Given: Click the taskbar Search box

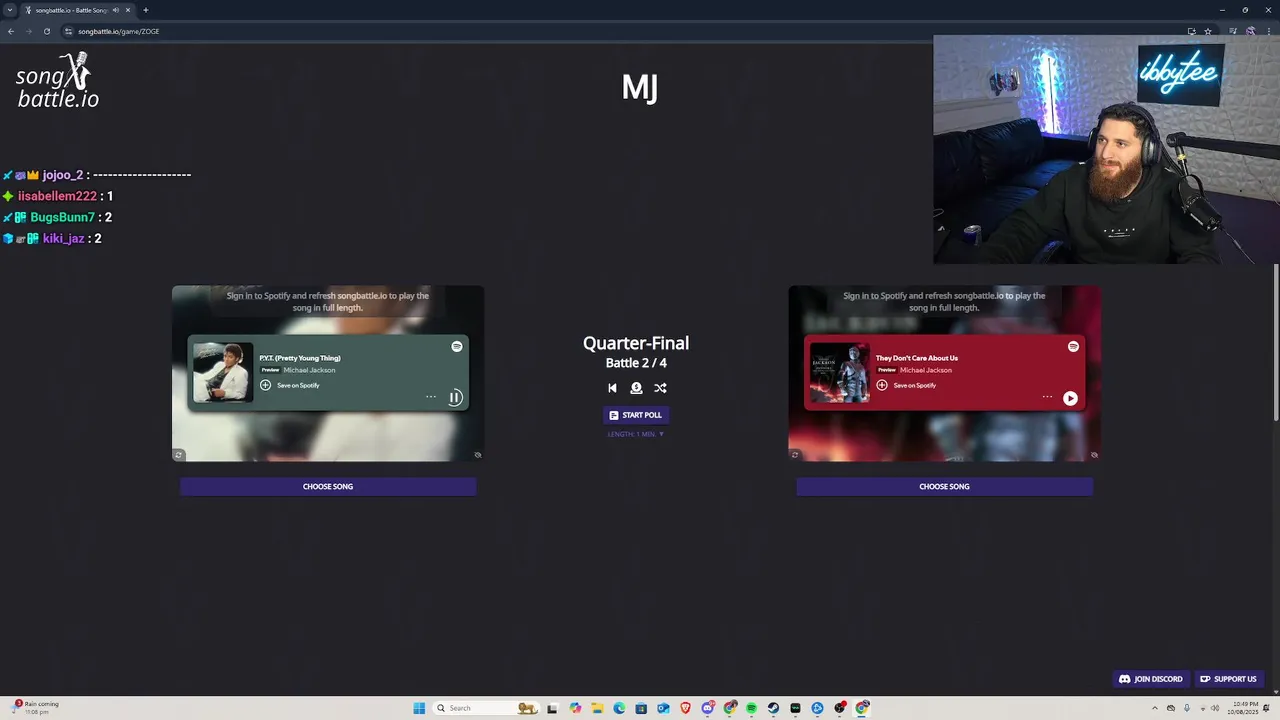Looking at the screenshot, I should [487, 708].
